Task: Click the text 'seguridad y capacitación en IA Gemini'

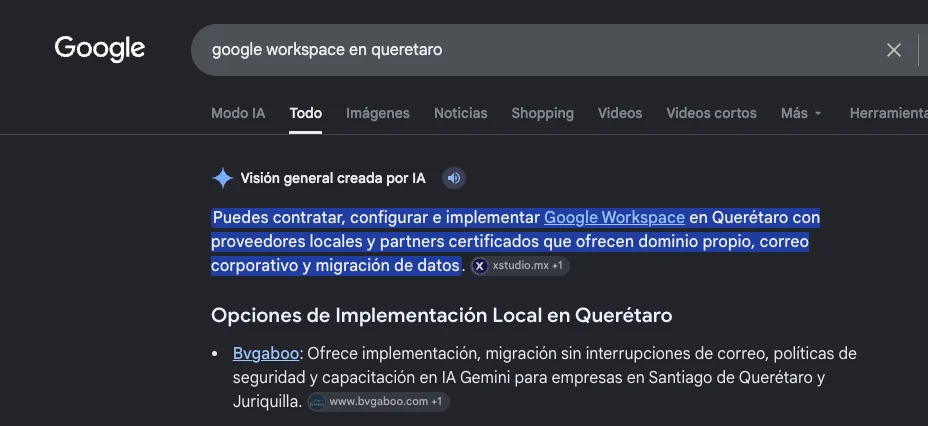Action: pyautogui.click(x=349, y=378)
